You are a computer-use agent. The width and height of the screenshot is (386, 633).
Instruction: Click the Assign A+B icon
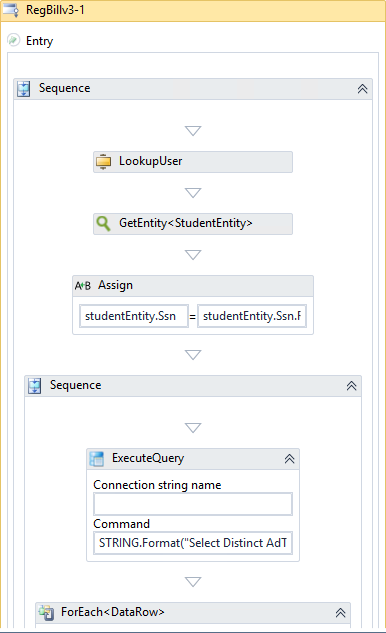pos(83,286)
